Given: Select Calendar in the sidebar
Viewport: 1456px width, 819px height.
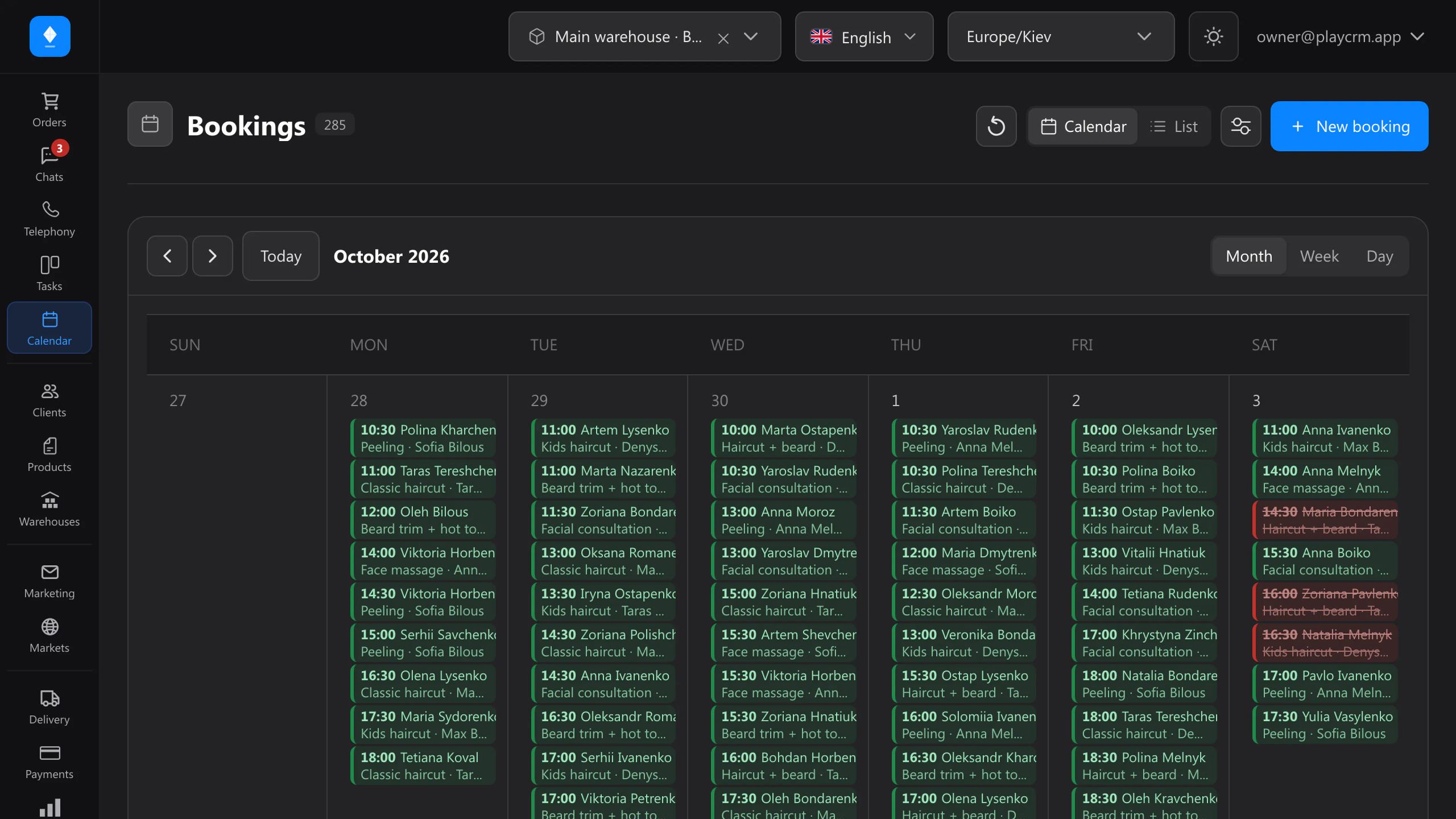Looking at the screenshot, I should [49, 328].
